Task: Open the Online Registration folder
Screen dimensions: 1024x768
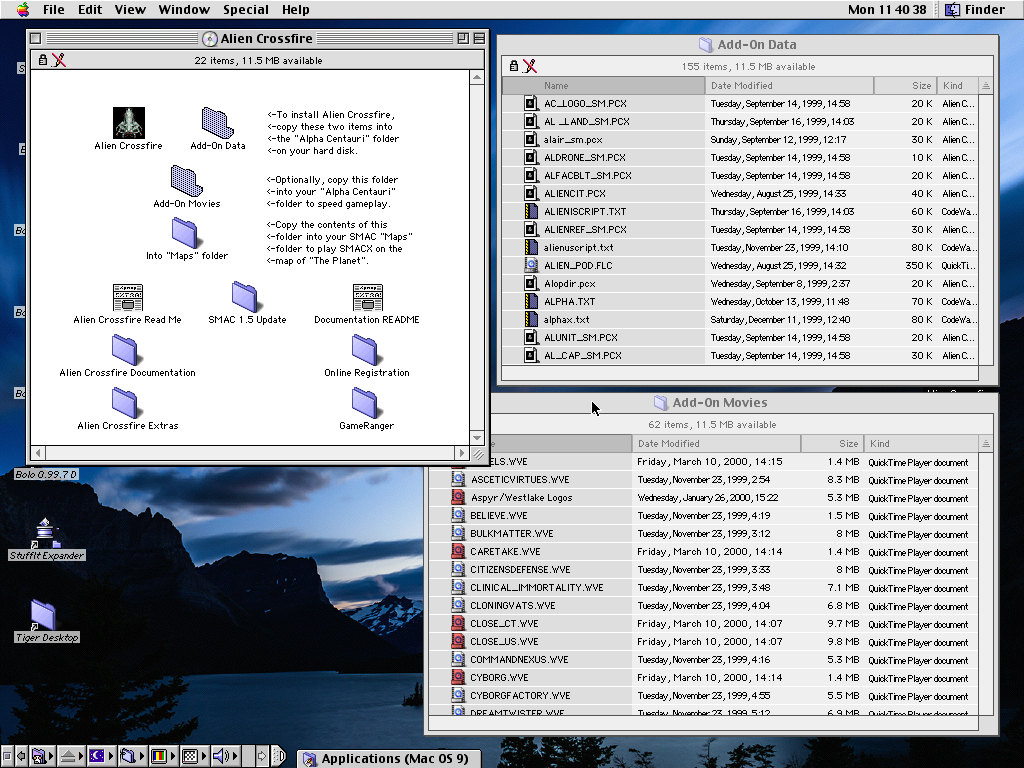Action: click(x=365, y=349)
